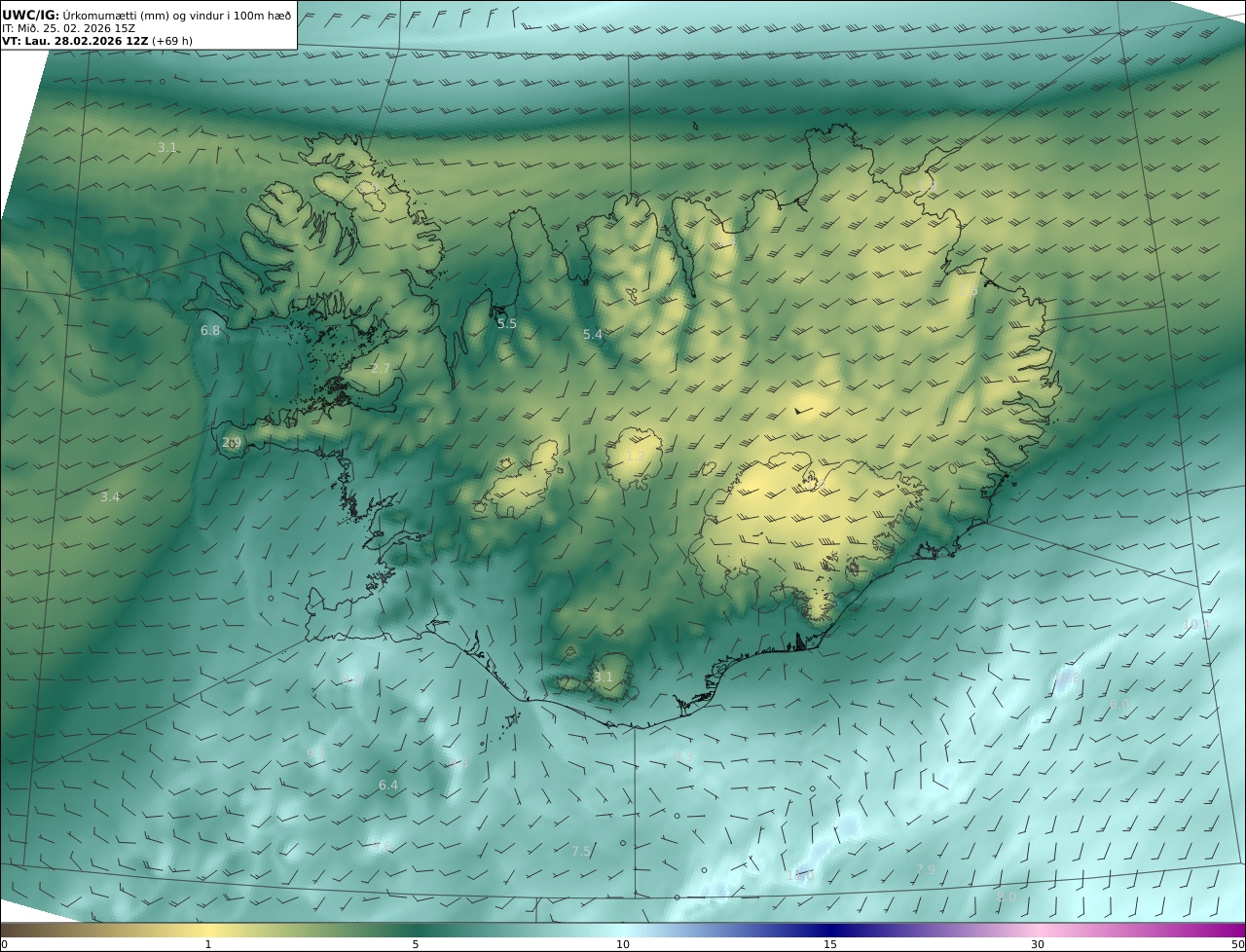Click the 2.7 precipitation value label

(x=380, y=368)
